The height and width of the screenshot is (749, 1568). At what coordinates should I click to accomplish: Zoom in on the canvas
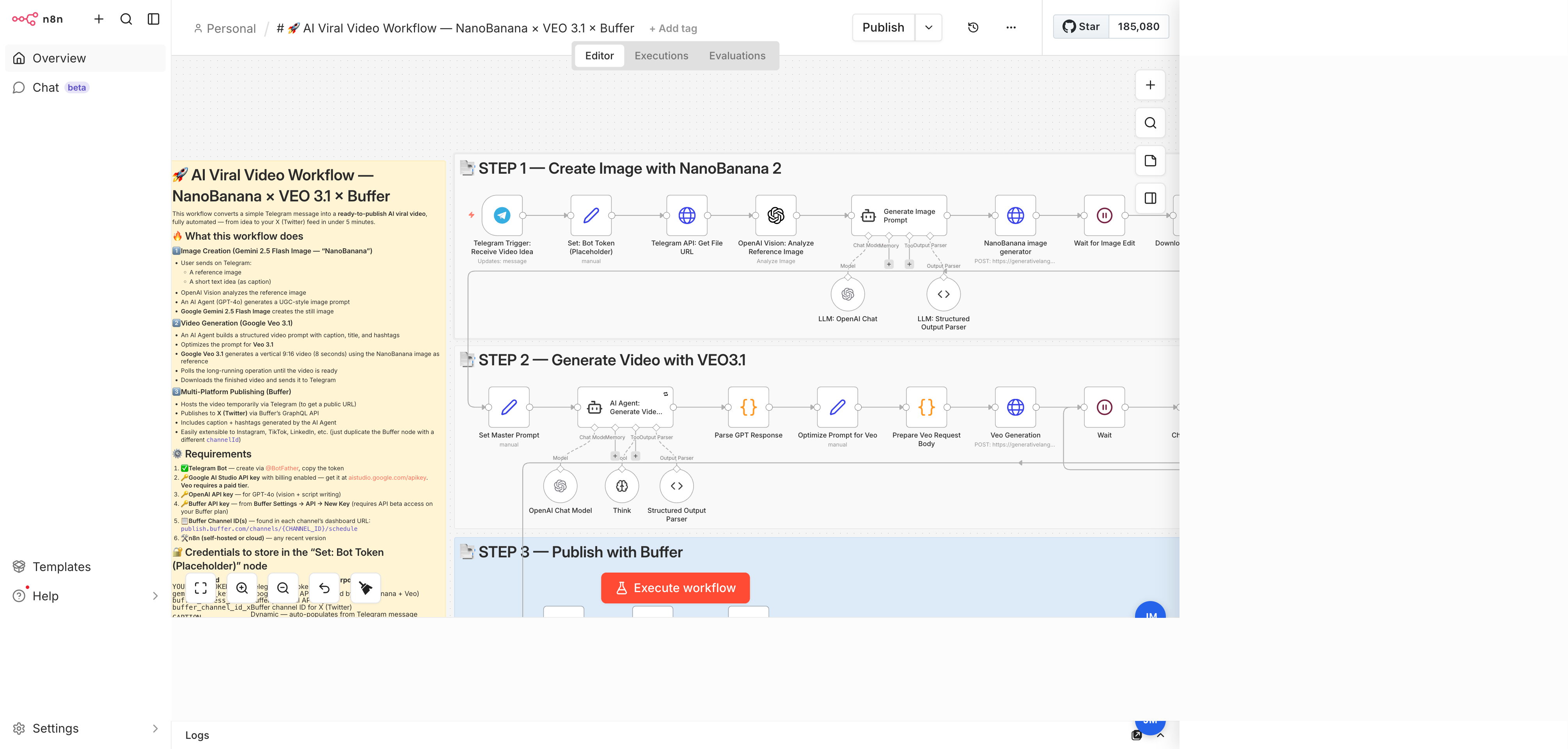pyautogui.click(x=242, y=588)
